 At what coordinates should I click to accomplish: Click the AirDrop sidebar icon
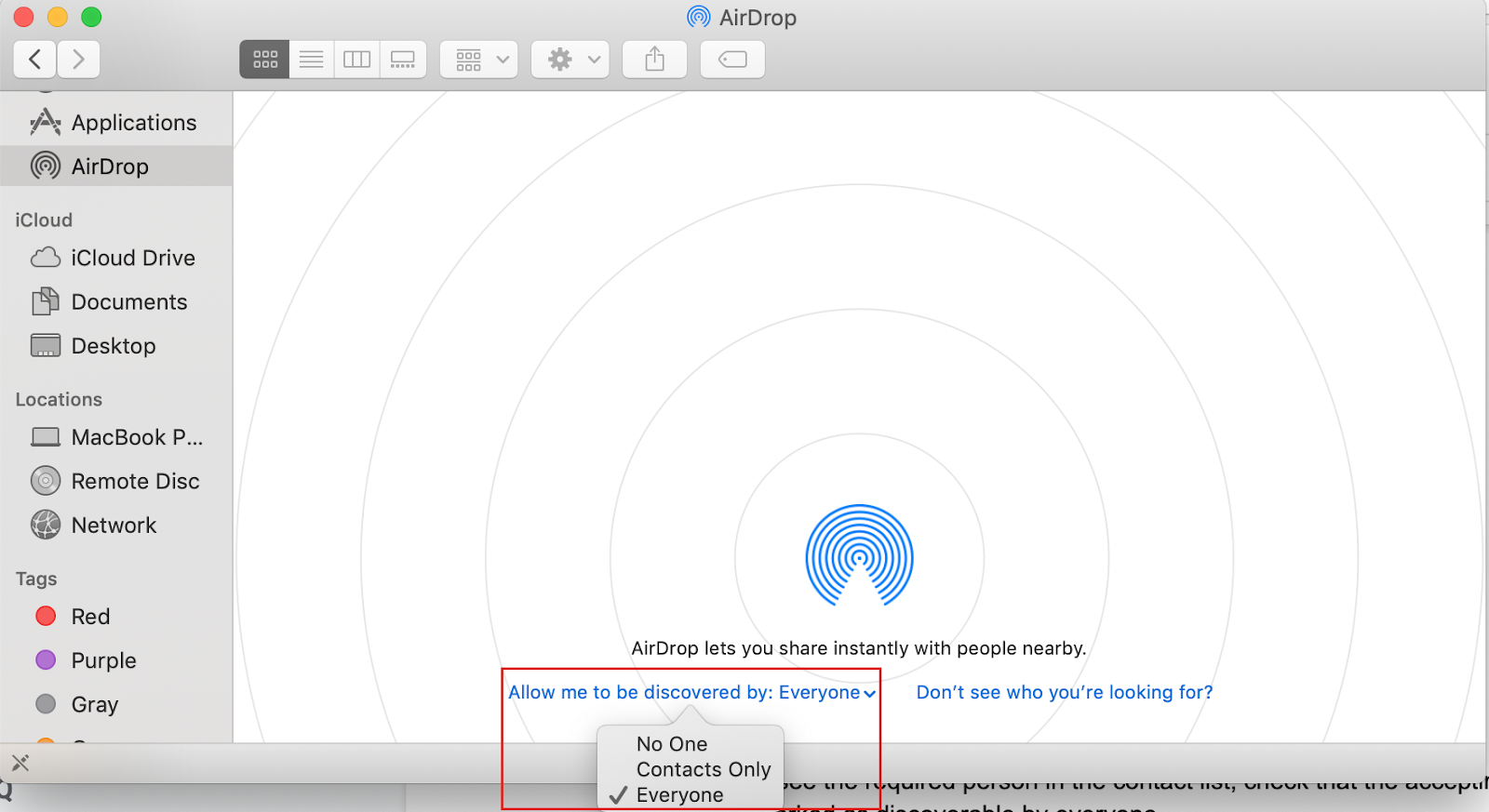(46, 166)
